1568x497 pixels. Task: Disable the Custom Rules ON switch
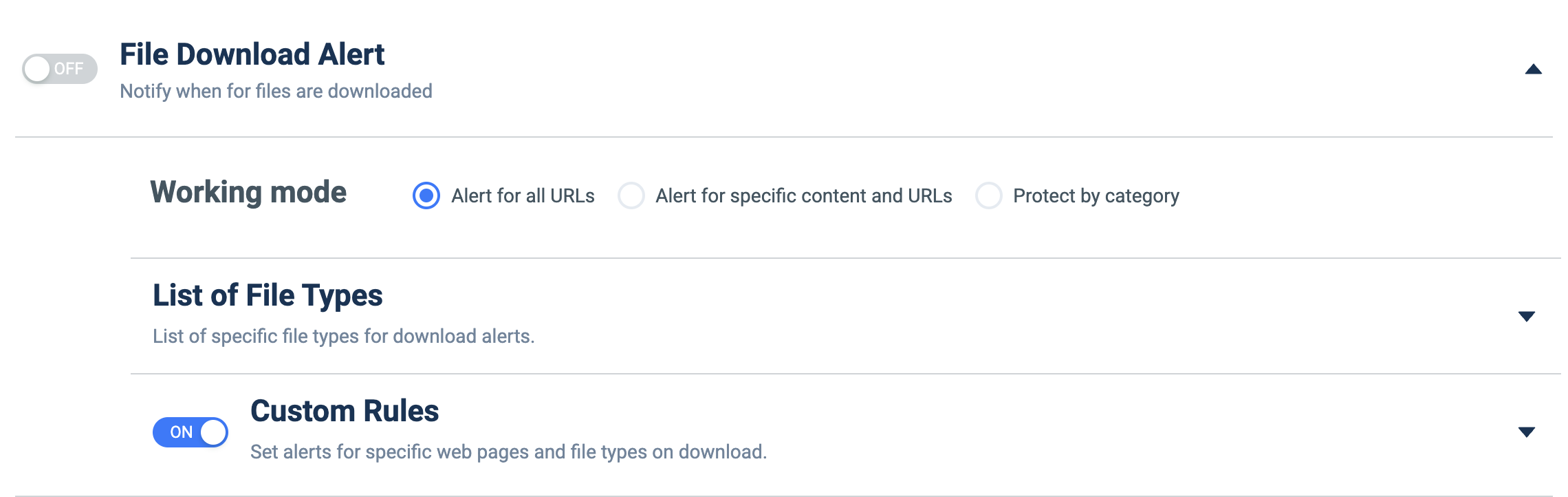click(x=190, y=432)
